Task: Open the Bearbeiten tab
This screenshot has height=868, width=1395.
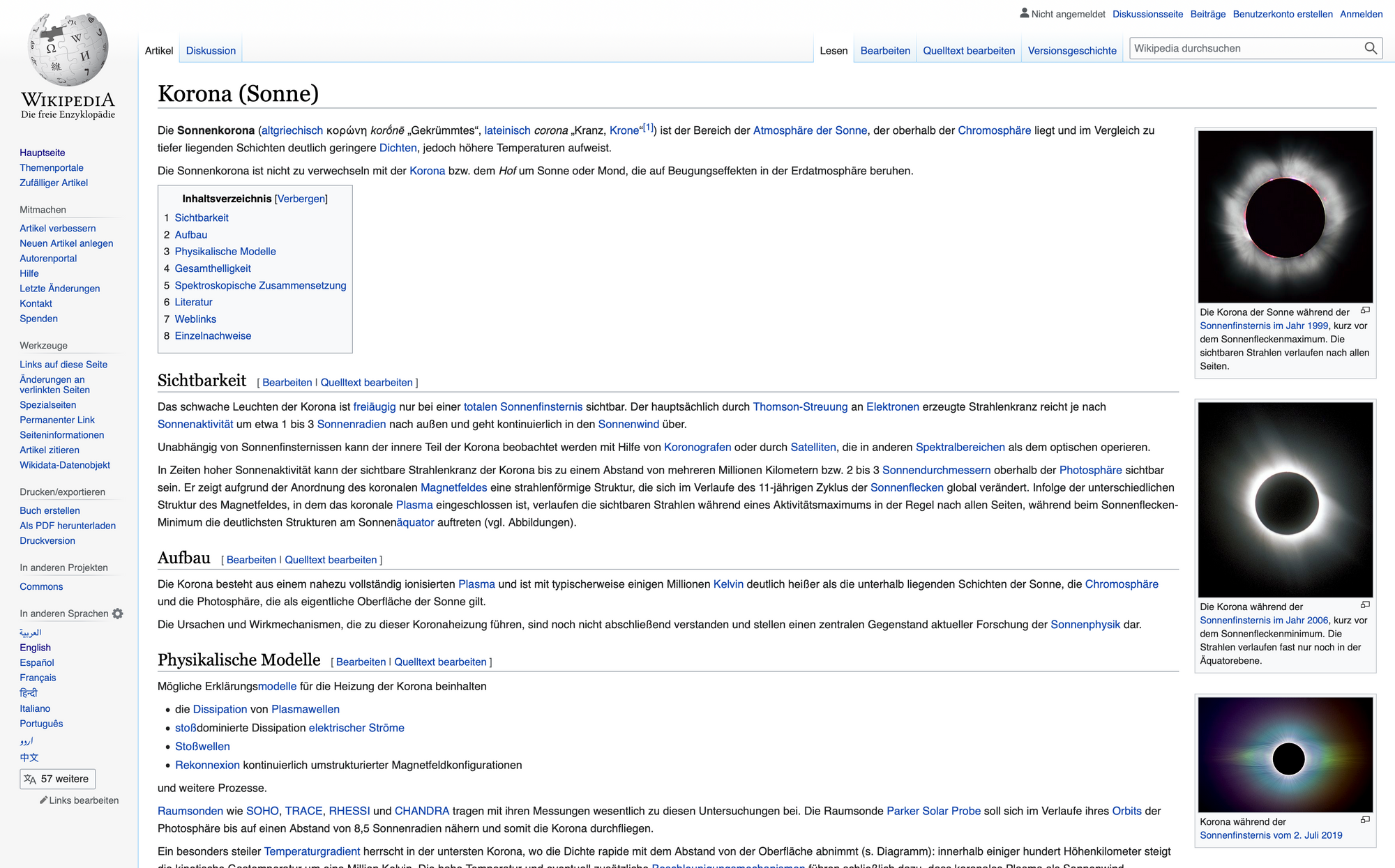Action: tap(885, 50)
